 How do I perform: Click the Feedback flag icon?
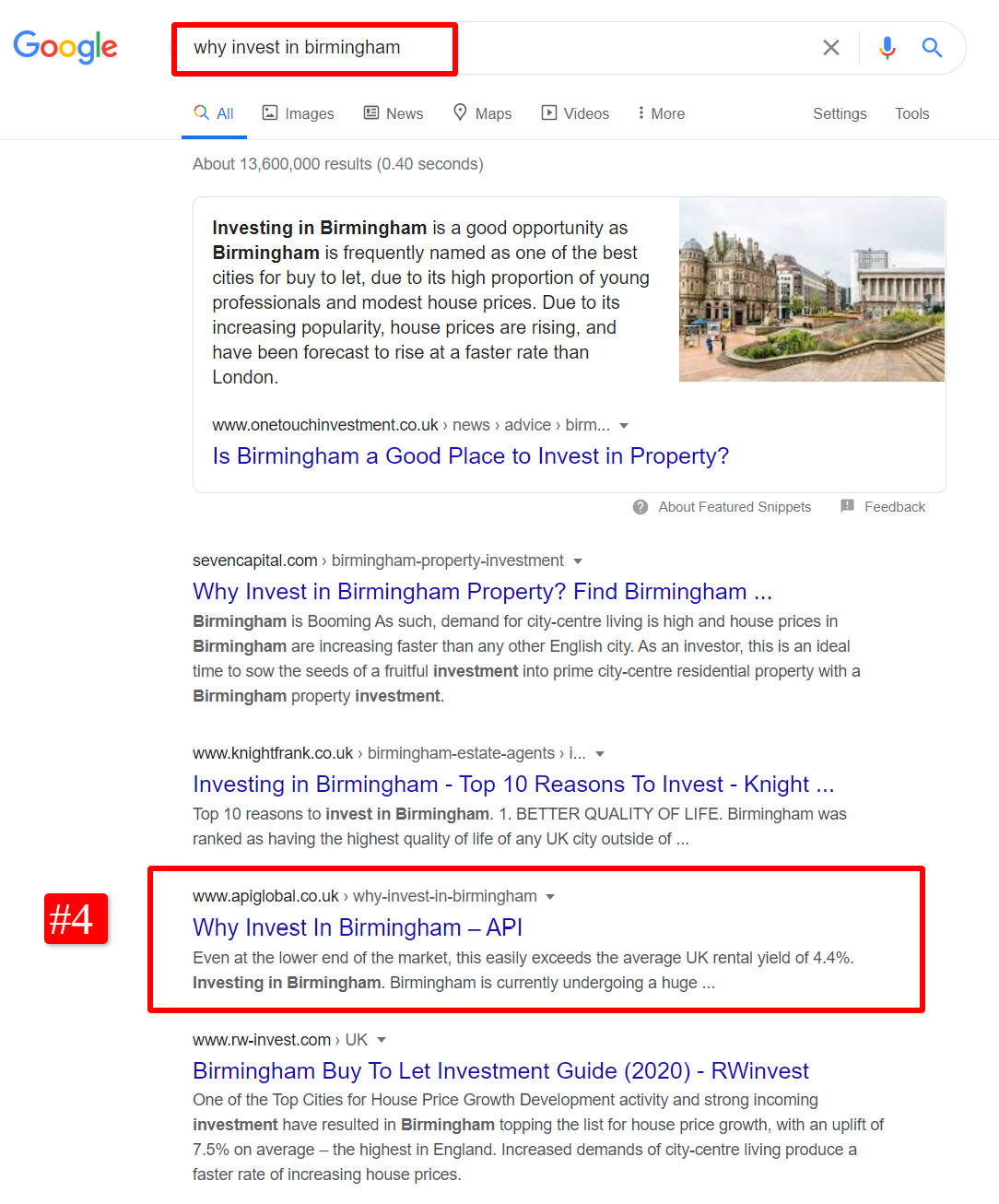847,506
